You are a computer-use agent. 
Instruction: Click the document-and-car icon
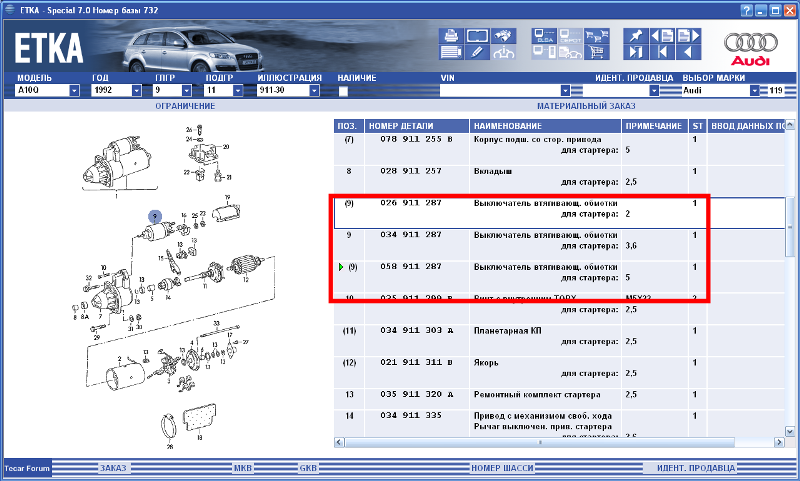[x=570, y=52]
